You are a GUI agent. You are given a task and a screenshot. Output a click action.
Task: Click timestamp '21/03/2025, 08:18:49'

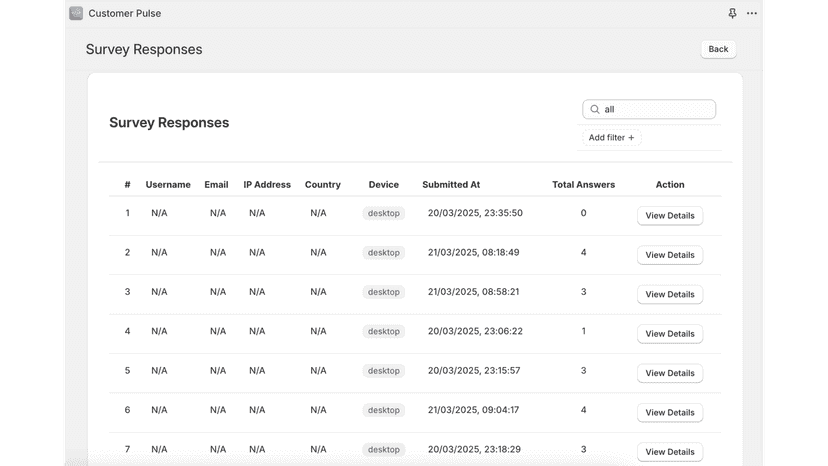pyautogui.click(x=474, y=253)
